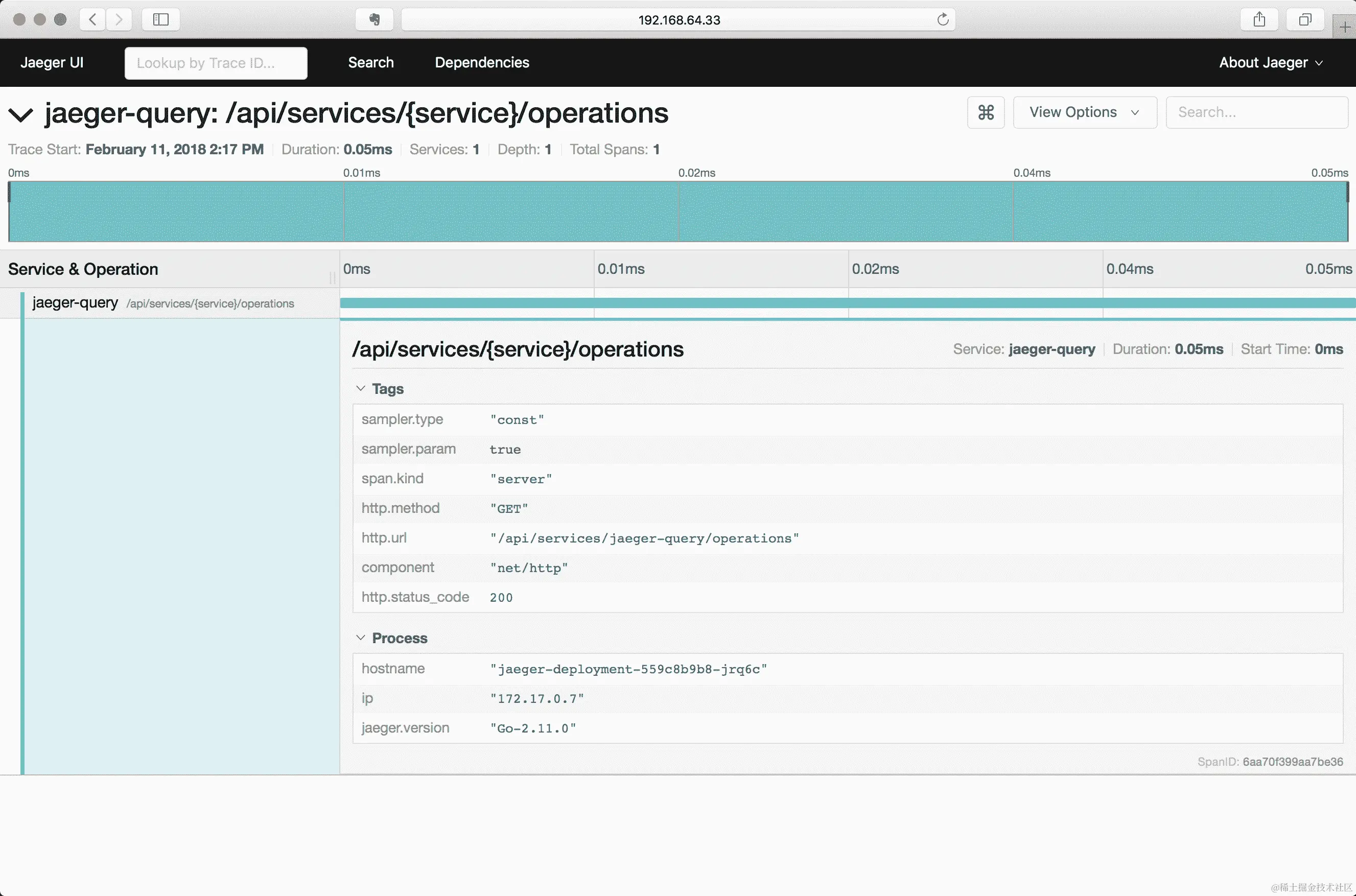Toggle the Safari sidebar icon
The image size is (1356, 896).
pos(160,19)
